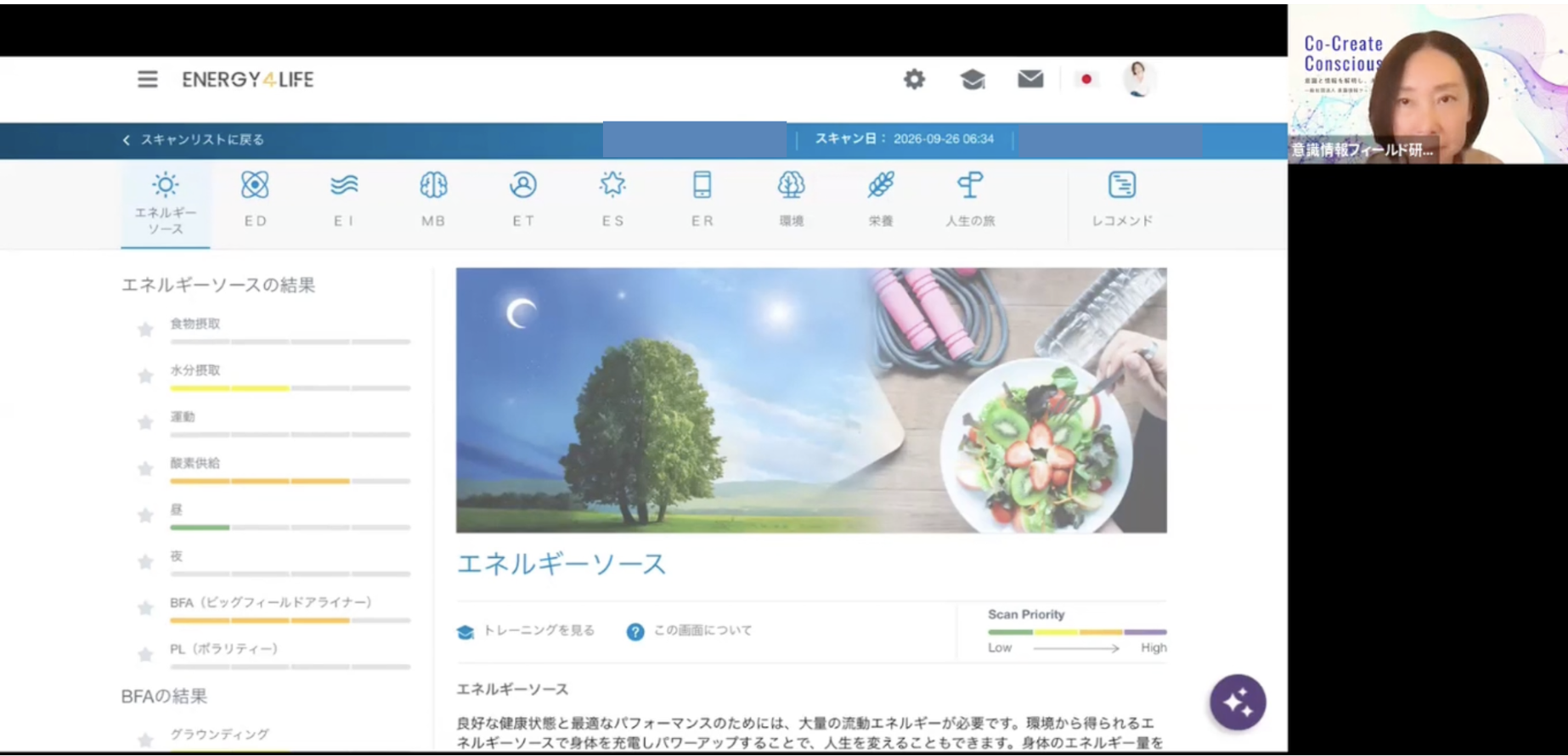Click この画面について help link

tap(690, 631)
